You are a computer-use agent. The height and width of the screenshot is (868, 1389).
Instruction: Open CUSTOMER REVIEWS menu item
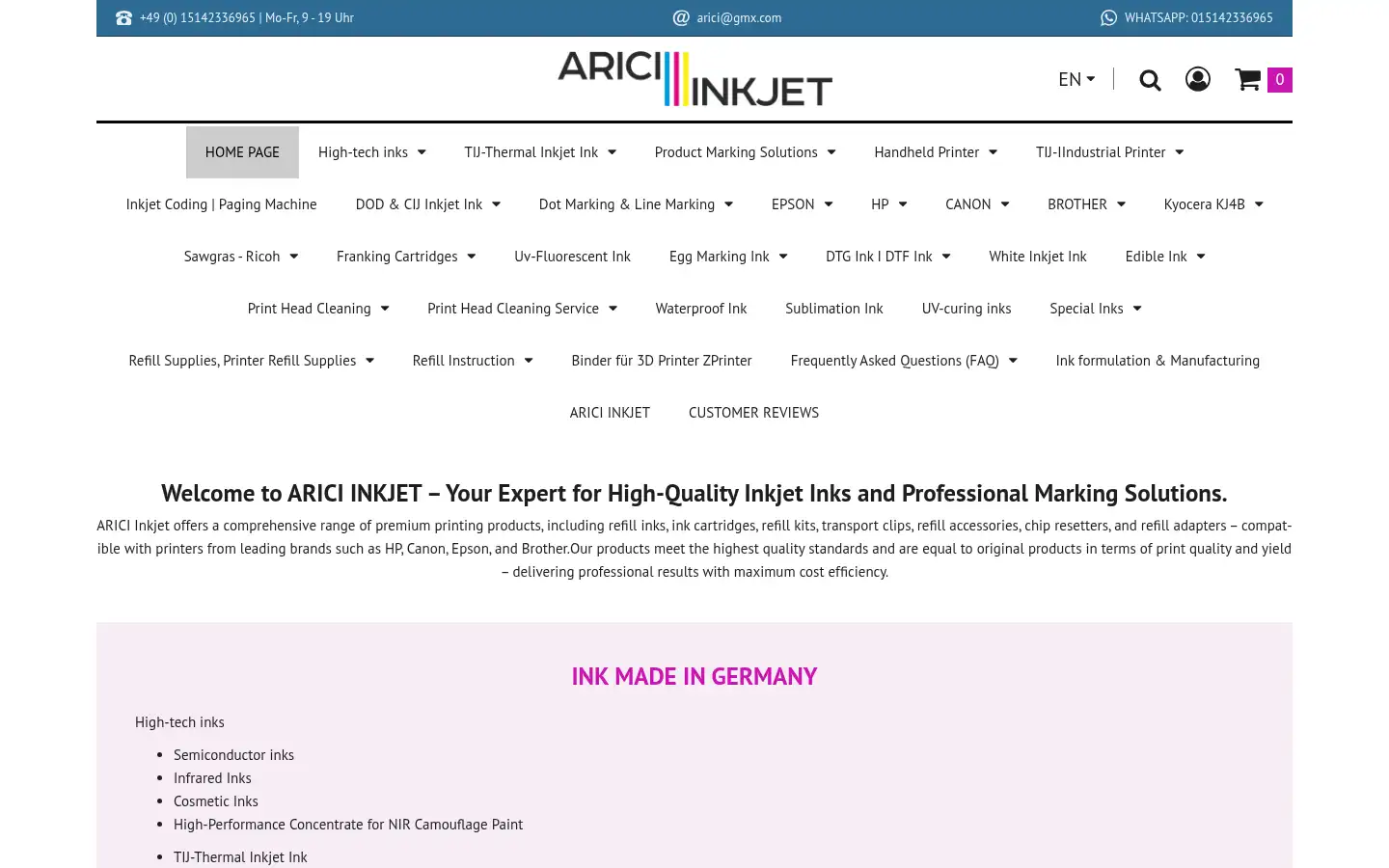click(753, 413)
